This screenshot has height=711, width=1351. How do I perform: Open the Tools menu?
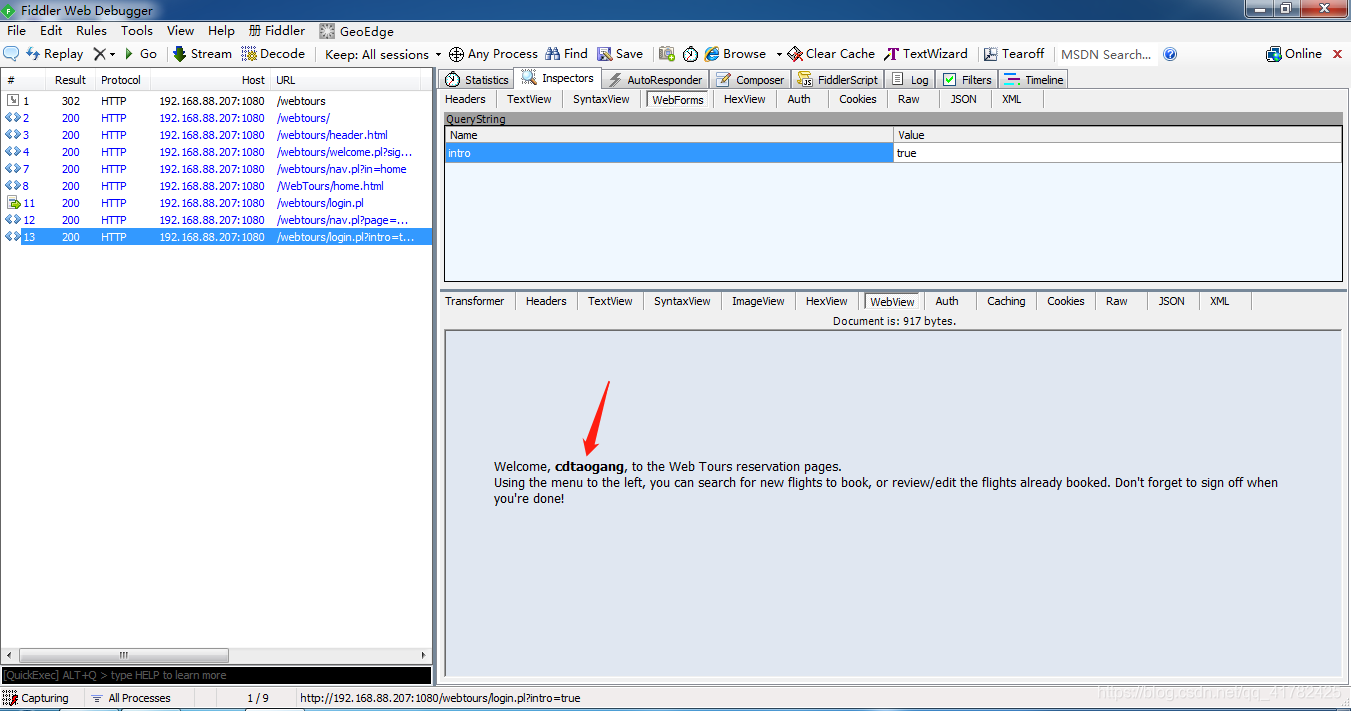pyautogui.click(x=137, y=31)
